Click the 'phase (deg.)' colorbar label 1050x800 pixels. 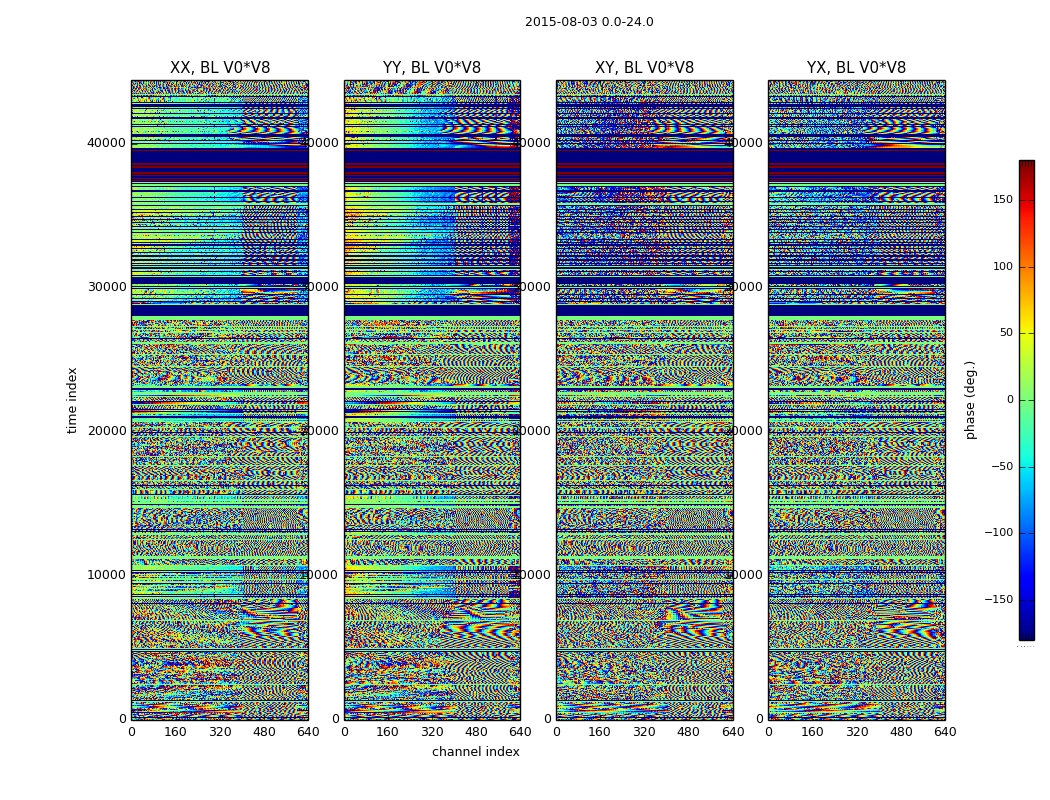(970, 400)
